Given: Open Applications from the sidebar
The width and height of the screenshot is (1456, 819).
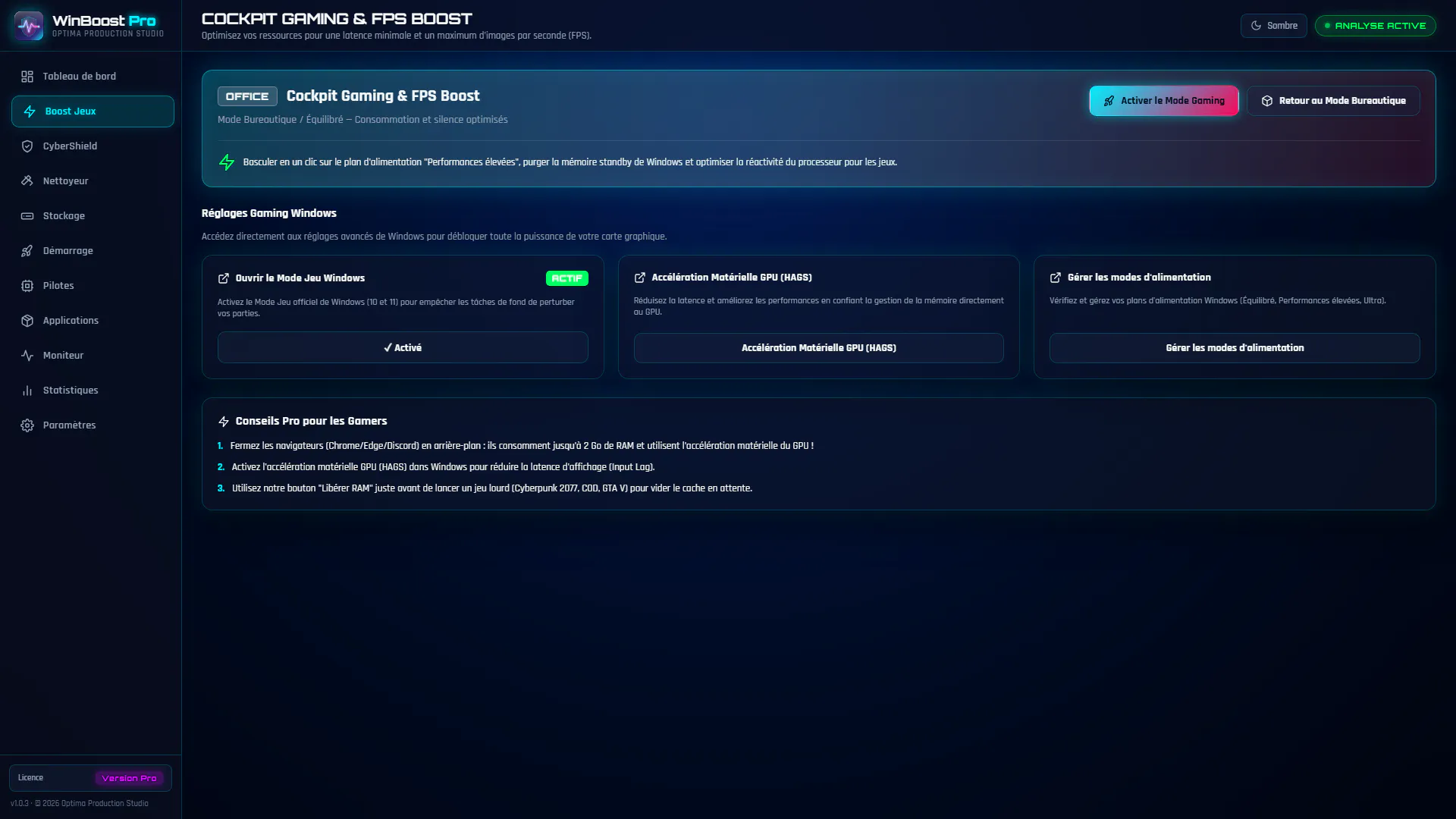Looking at the screenshot, I should point(93,321).
